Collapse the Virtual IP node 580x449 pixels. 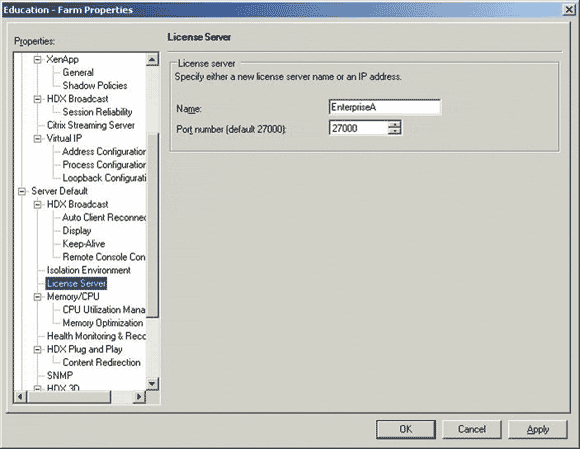(x=37, y=138)
